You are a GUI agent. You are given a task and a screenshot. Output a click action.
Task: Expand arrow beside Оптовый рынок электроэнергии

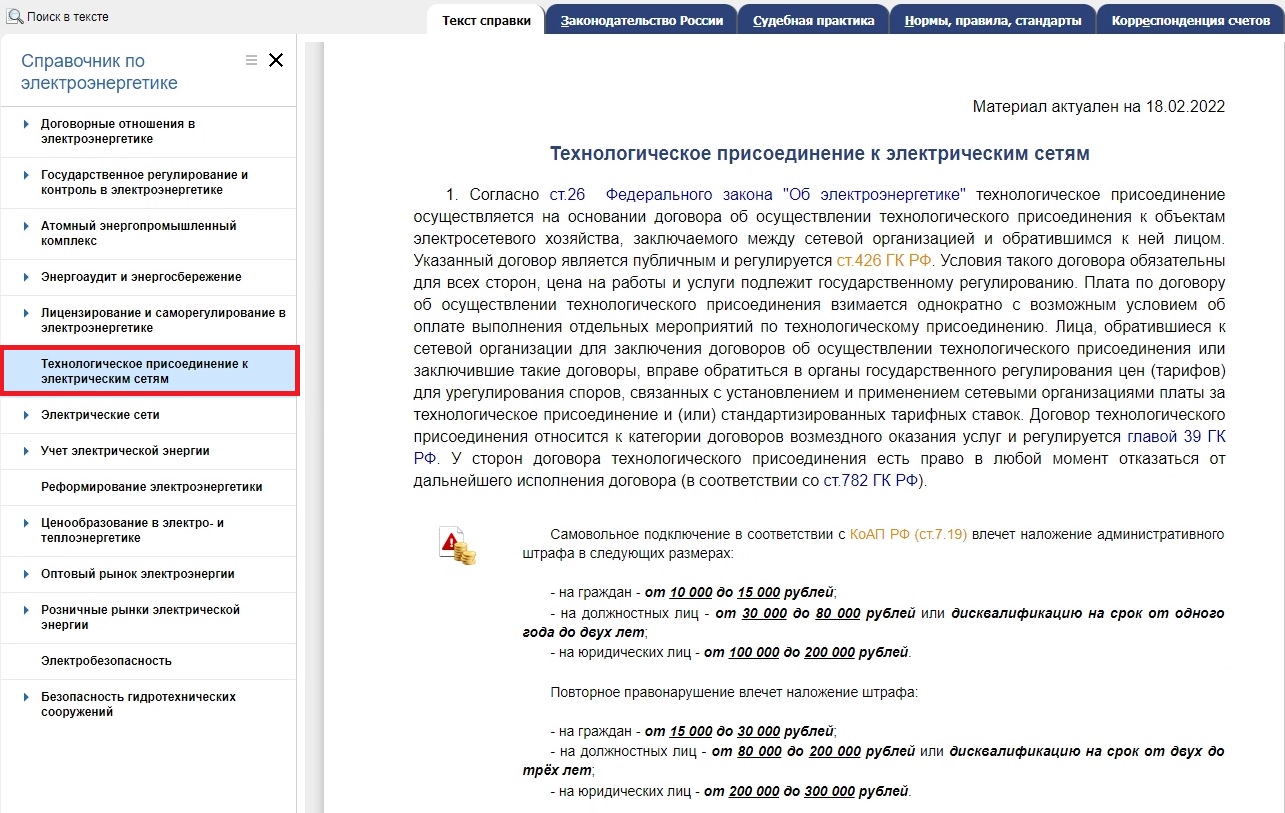(26, 574)
